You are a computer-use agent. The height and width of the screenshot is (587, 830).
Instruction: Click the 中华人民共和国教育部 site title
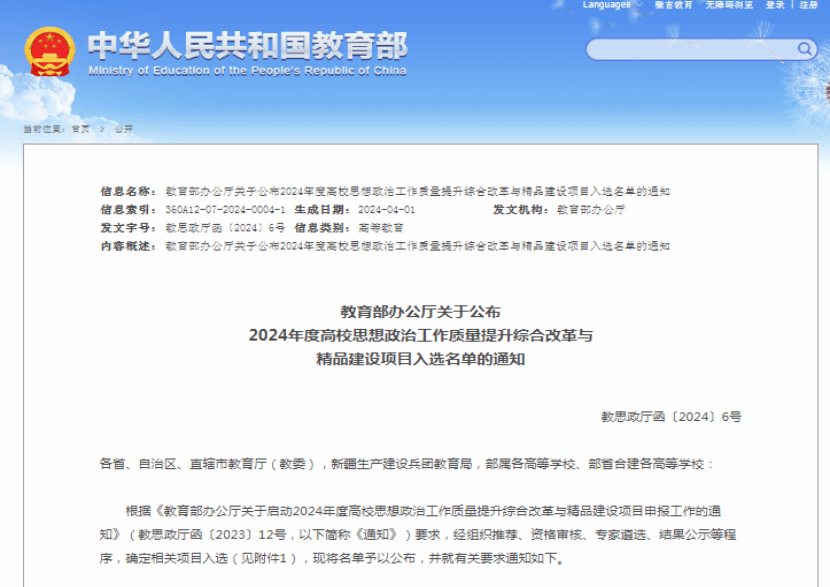(248, 46)
